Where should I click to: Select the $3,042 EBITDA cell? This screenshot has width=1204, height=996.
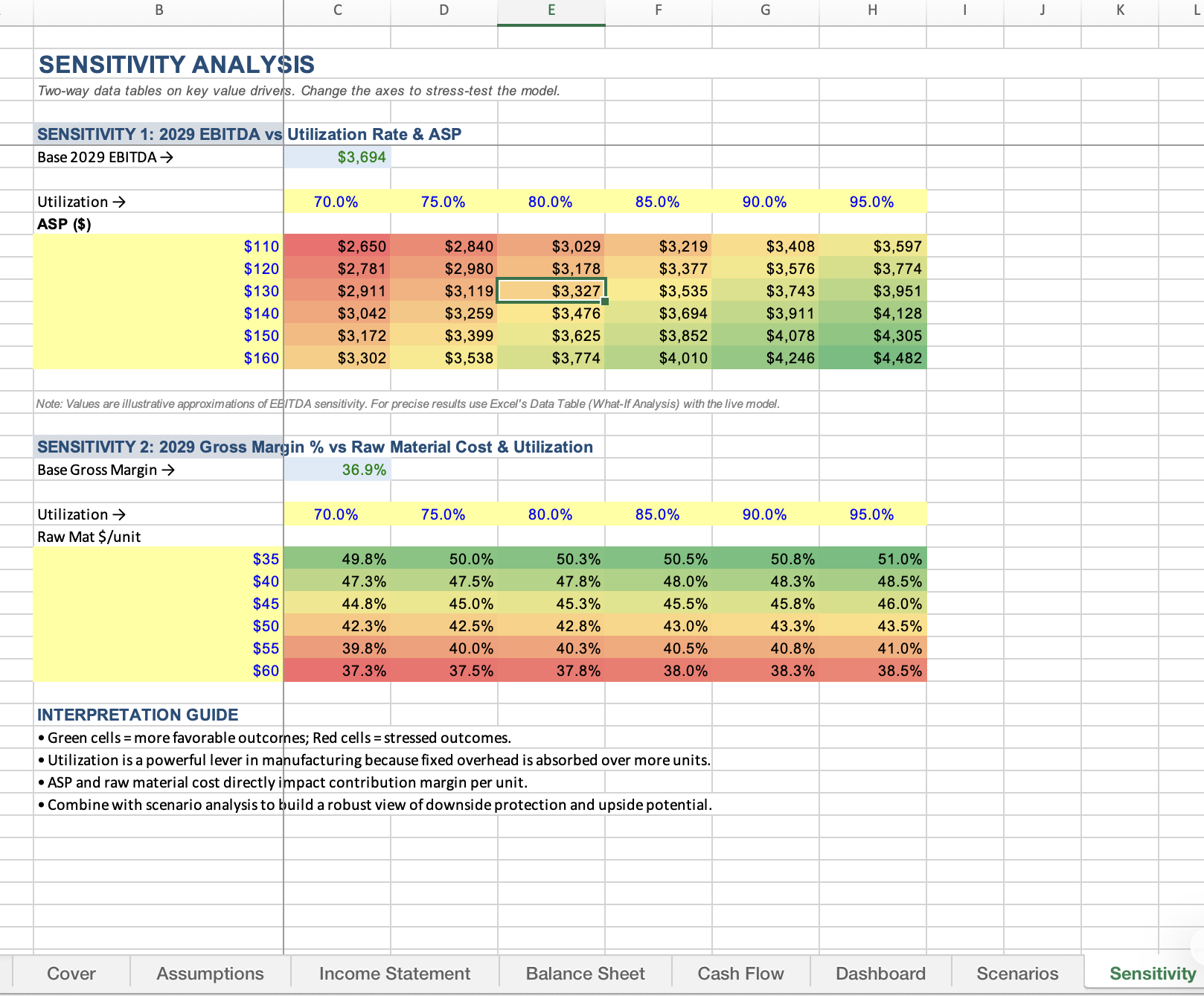[337, 313]
